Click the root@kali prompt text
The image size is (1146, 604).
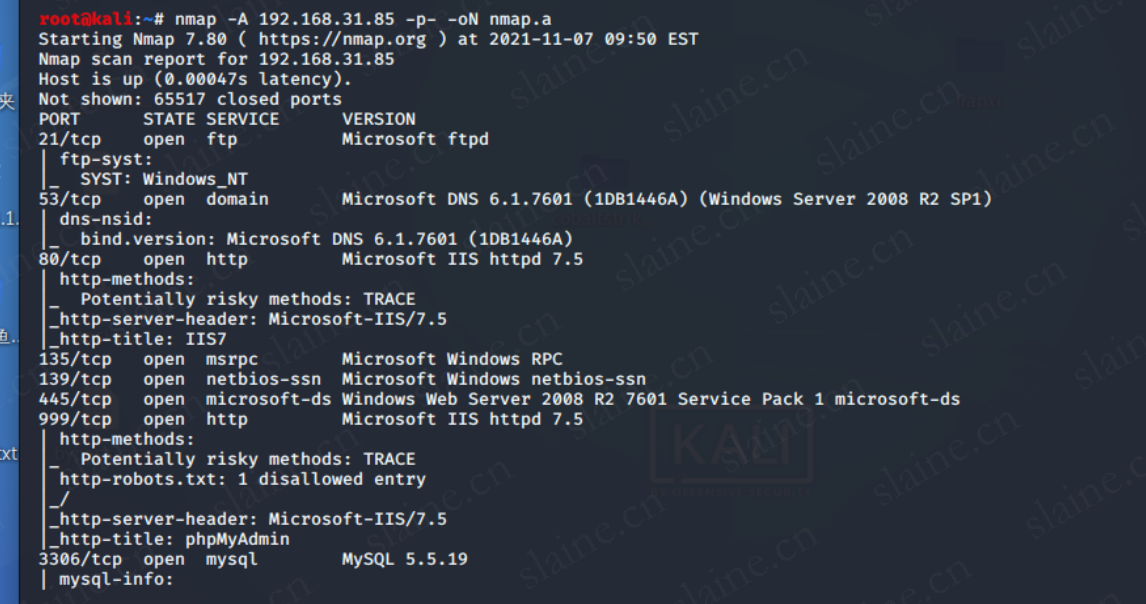[86, 19]
